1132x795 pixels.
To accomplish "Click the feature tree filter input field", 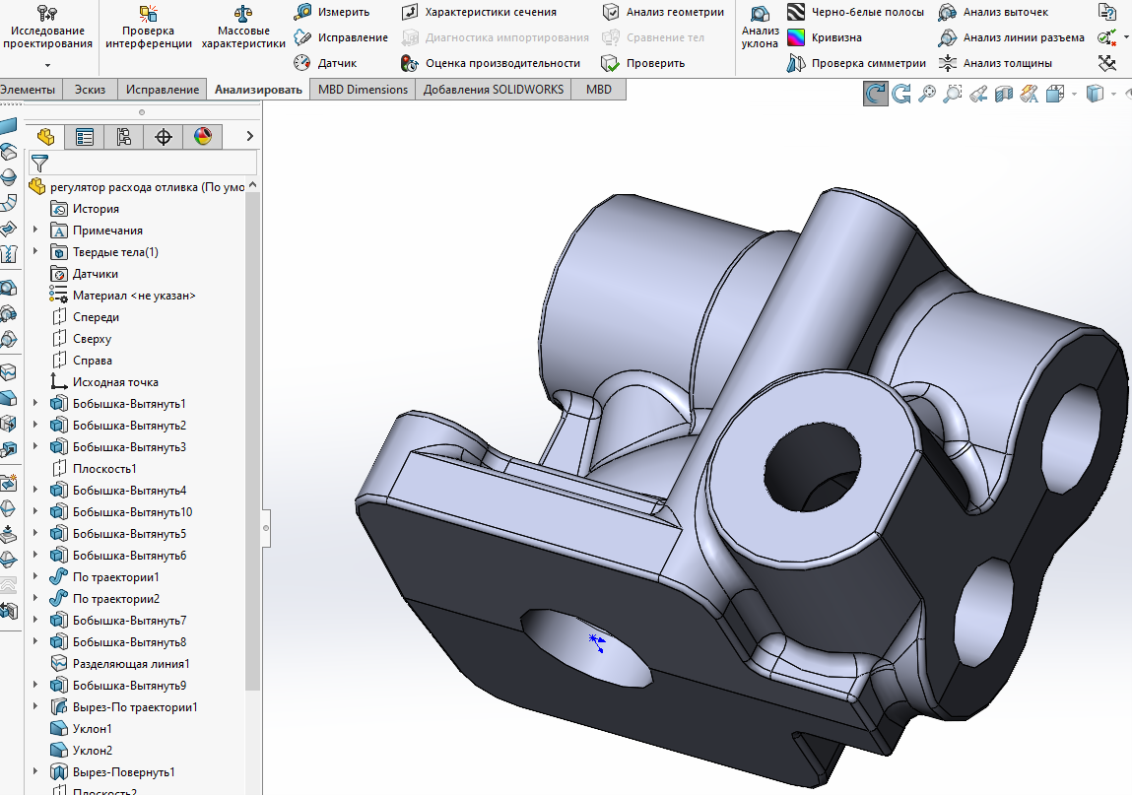I will [150, 162].
